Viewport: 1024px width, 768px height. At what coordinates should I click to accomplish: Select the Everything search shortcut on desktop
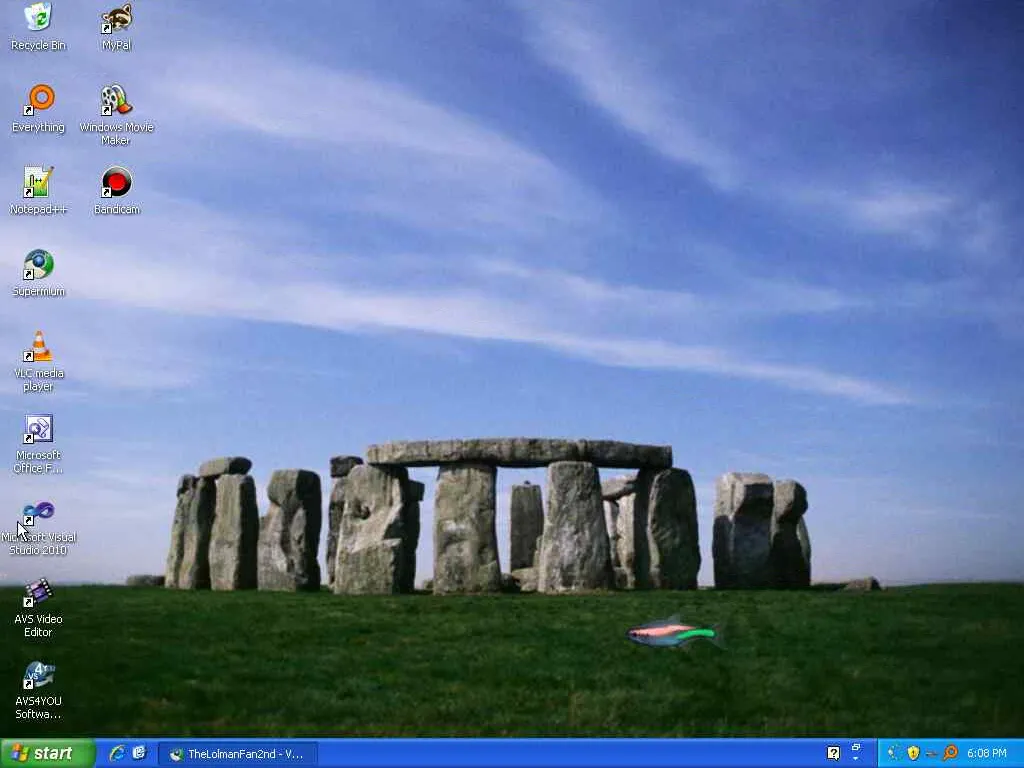[38, 108]
